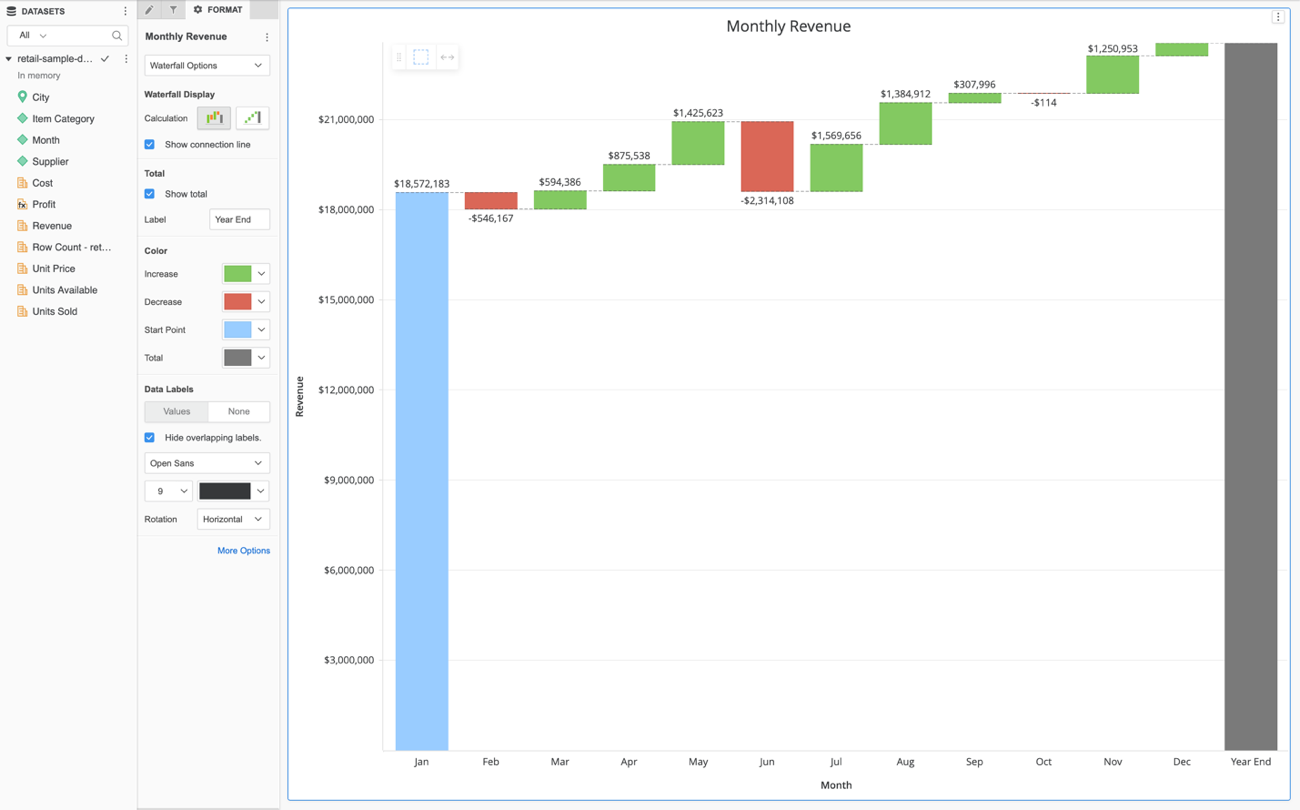Screen dimensions: 1300x810
Task: Open the Waterfall Options dropdown
Action: tap(206, 66)
